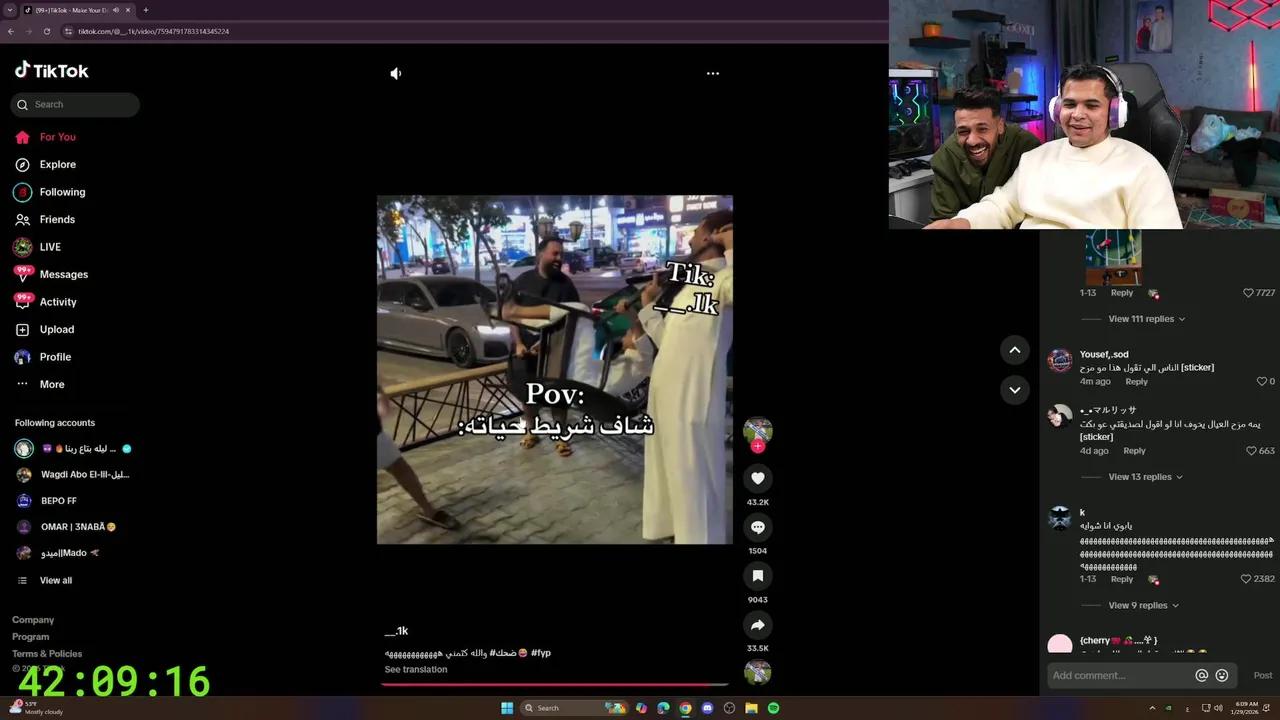1280x720 pixels.
Task: Like the video using the heart icon
Action: point(757,478)
